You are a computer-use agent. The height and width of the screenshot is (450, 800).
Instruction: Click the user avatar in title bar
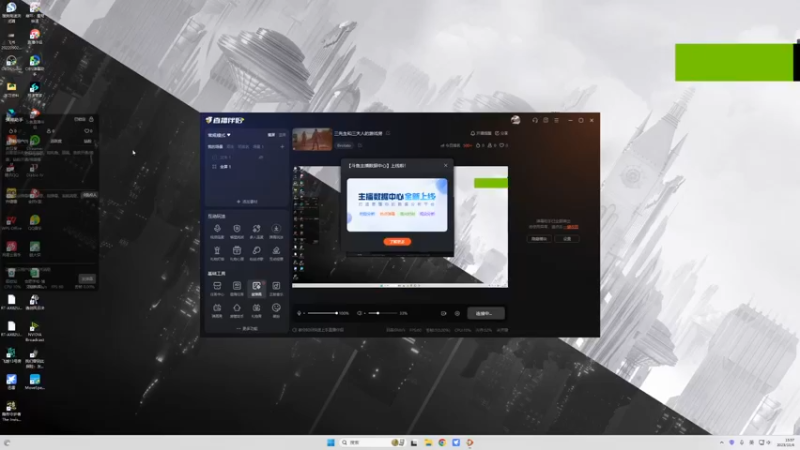(x=515, y=120)
